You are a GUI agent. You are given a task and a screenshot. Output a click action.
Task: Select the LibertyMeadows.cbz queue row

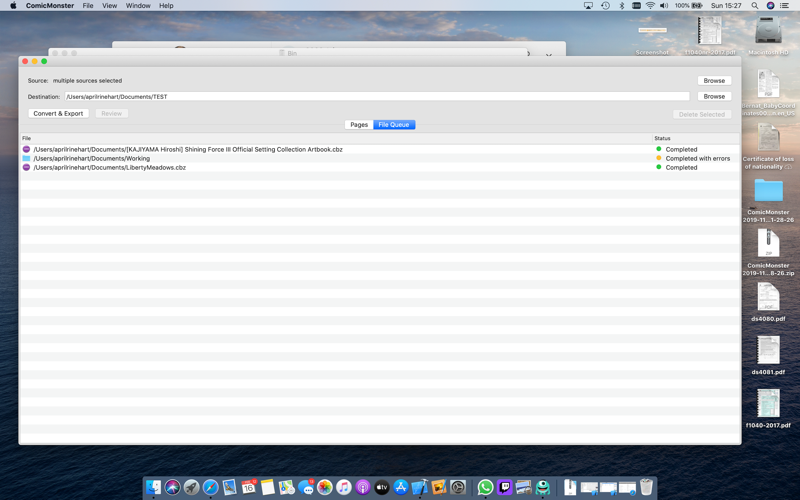click(x=380, y=167)
